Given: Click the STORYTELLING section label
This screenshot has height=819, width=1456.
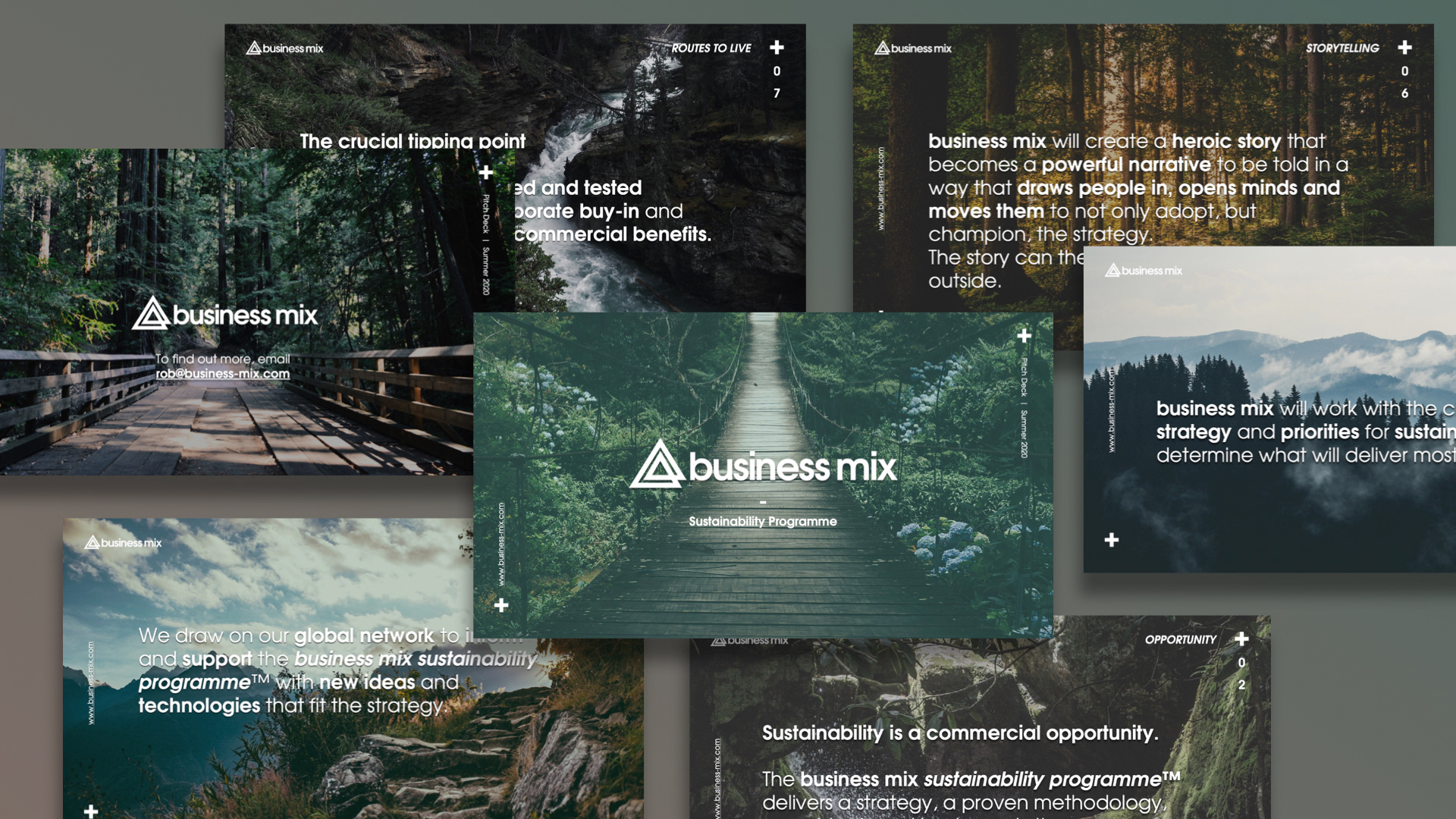Looking at the screenshot, I should [1342, 48].
